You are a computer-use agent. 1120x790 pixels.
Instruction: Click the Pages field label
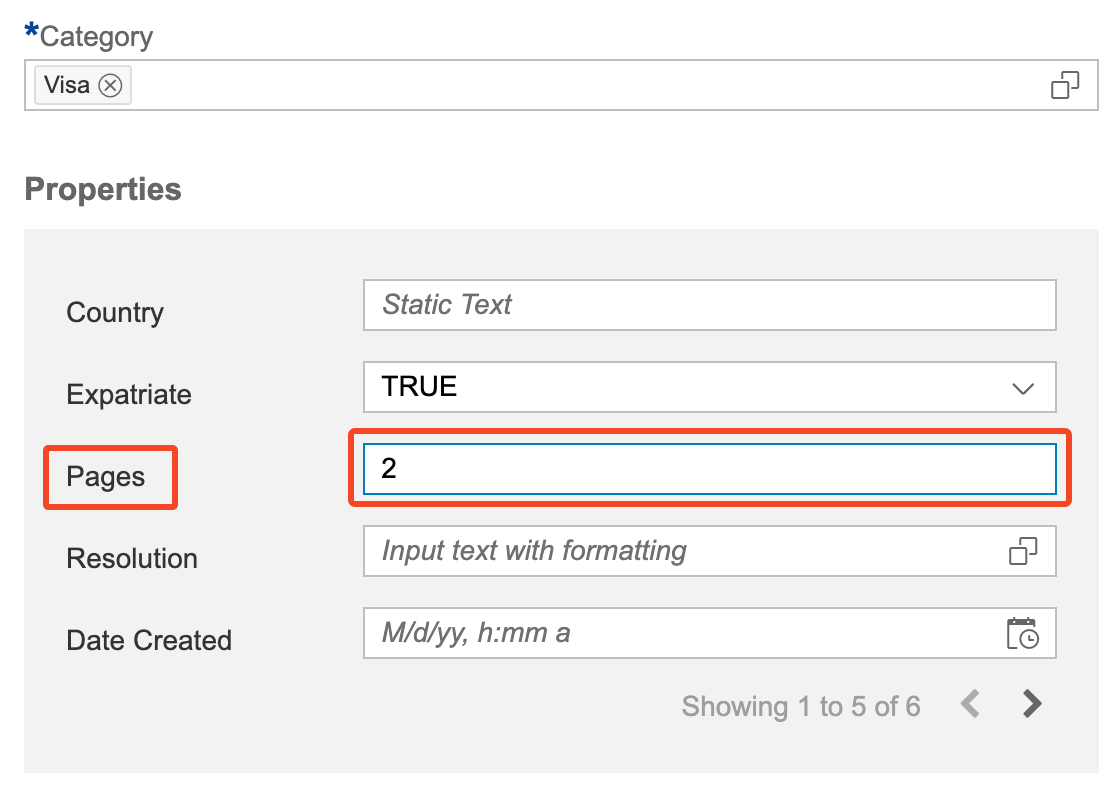[106, 477]
